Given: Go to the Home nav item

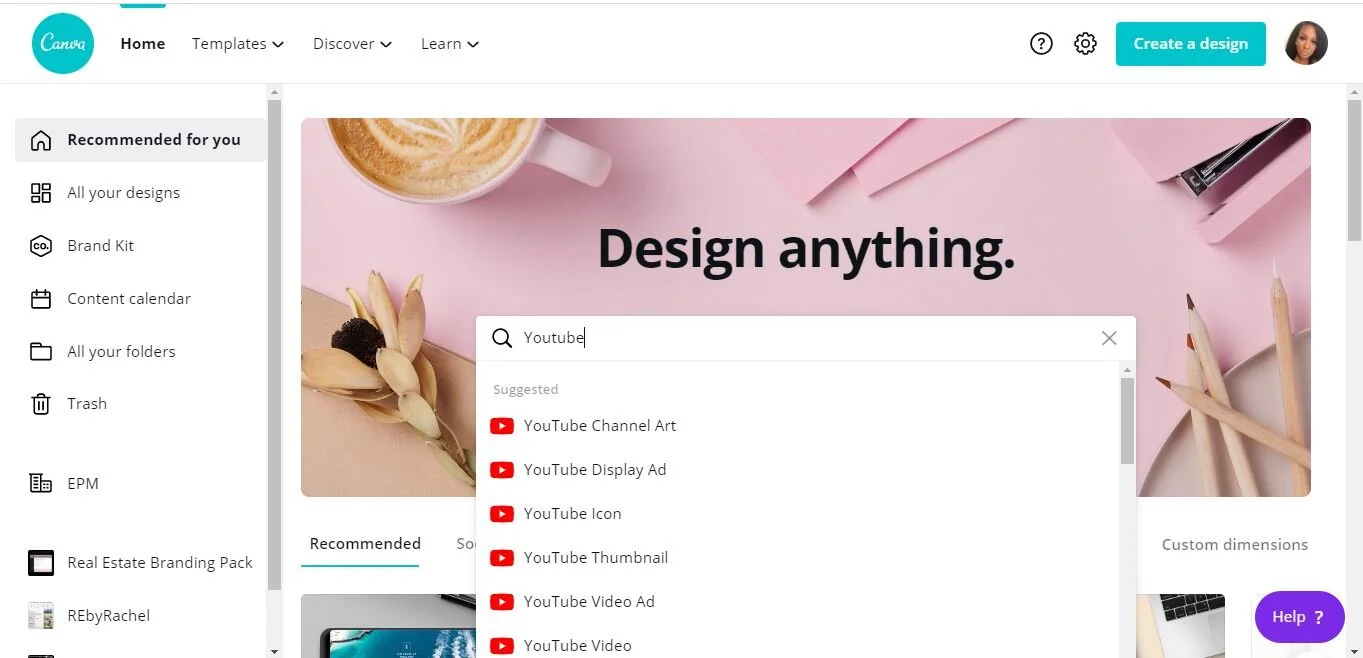Looking at the screenshot, I should click(x=143, y=44).
